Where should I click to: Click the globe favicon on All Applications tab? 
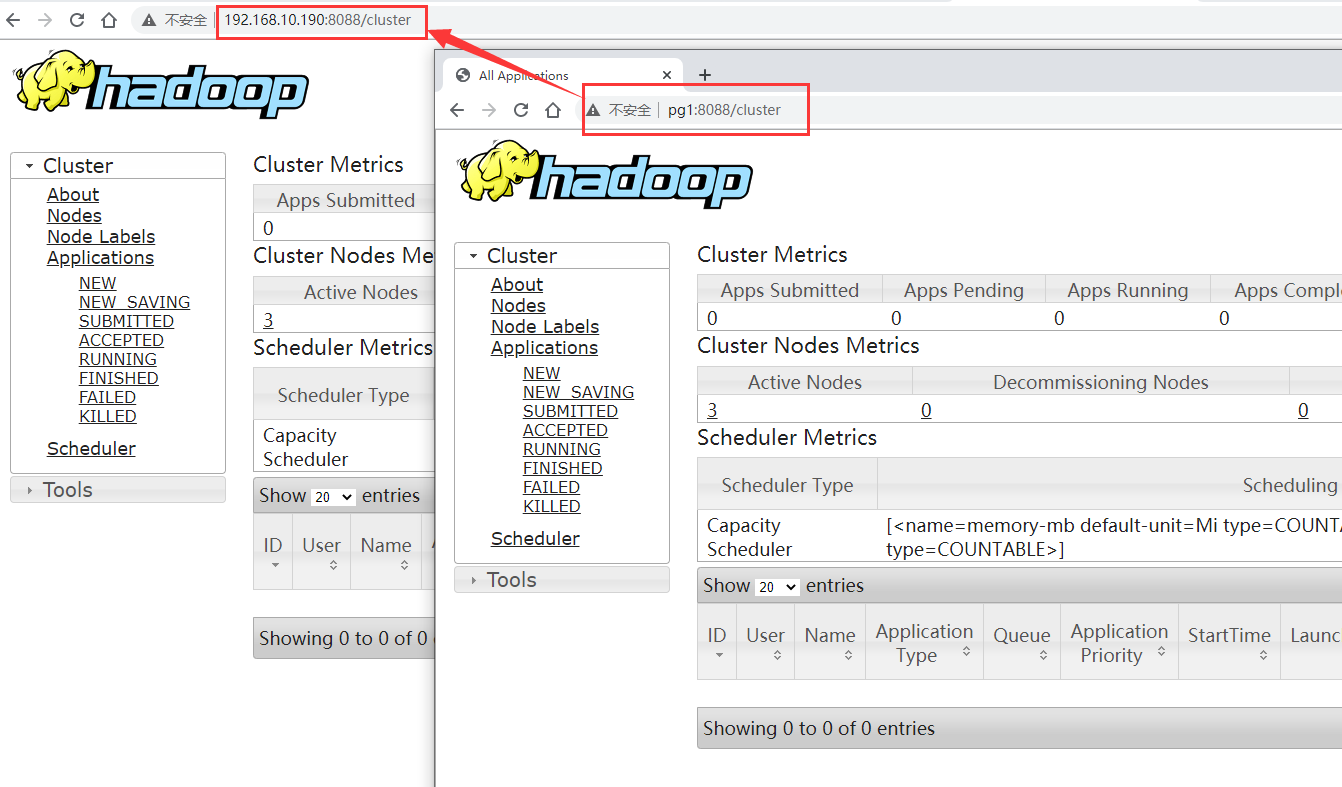(463, 75)
